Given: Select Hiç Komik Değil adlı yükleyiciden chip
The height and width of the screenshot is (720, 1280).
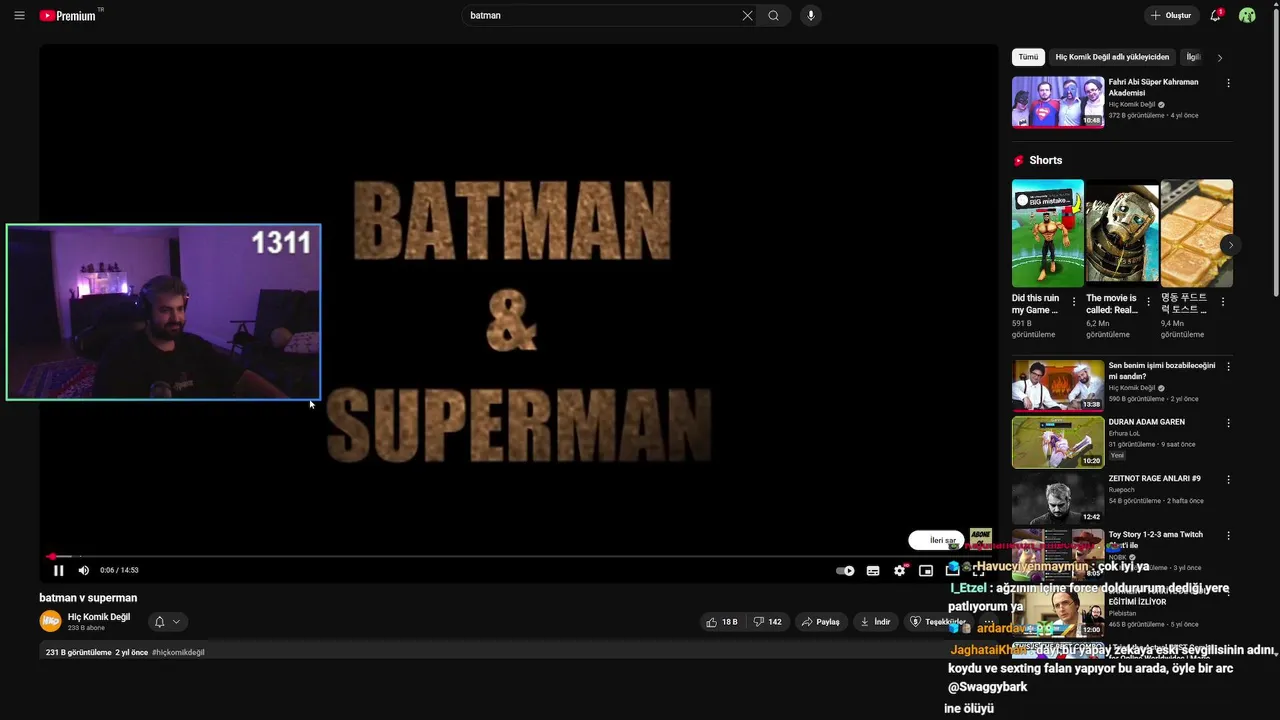Looking at the screenshot, I should click(x=1112, y=57).
